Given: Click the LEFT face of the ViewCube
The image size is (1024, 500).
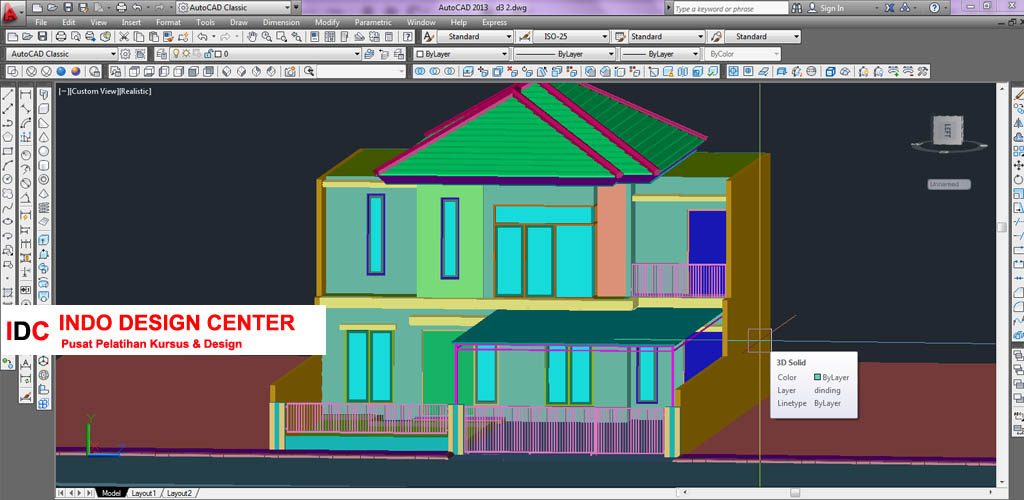Looking at the screenshot, I should point(948,133).
